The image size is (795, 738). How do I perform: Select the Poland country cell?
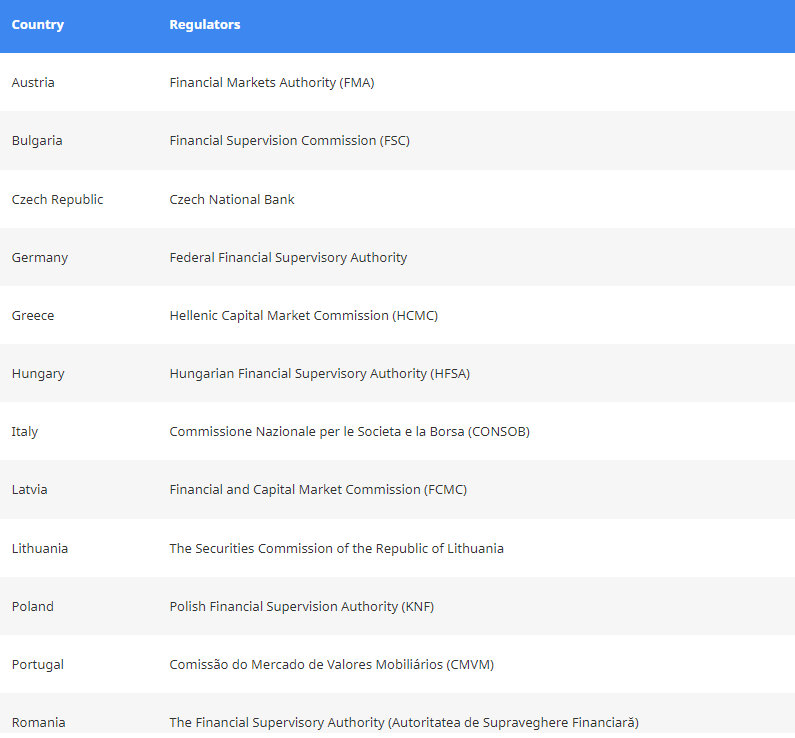(32, 607)
